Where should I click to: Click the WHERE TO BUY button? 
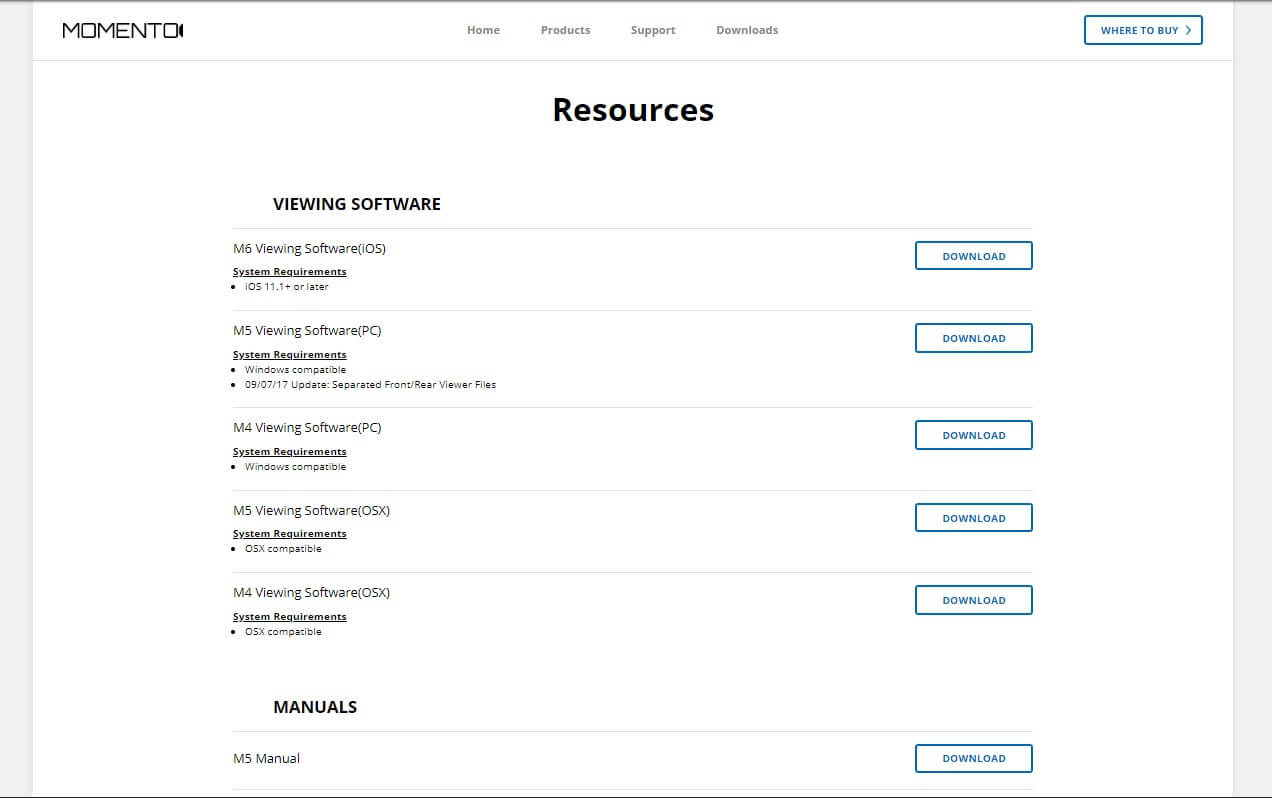(x=1143, y=30)
